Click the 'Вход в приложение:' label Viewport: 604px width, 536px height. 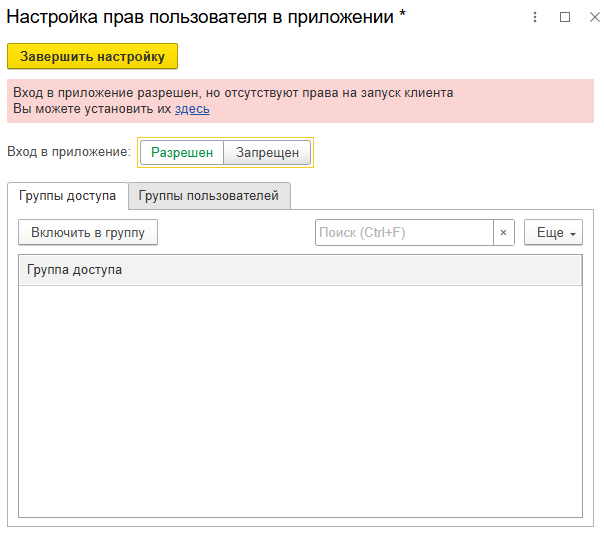69,152
